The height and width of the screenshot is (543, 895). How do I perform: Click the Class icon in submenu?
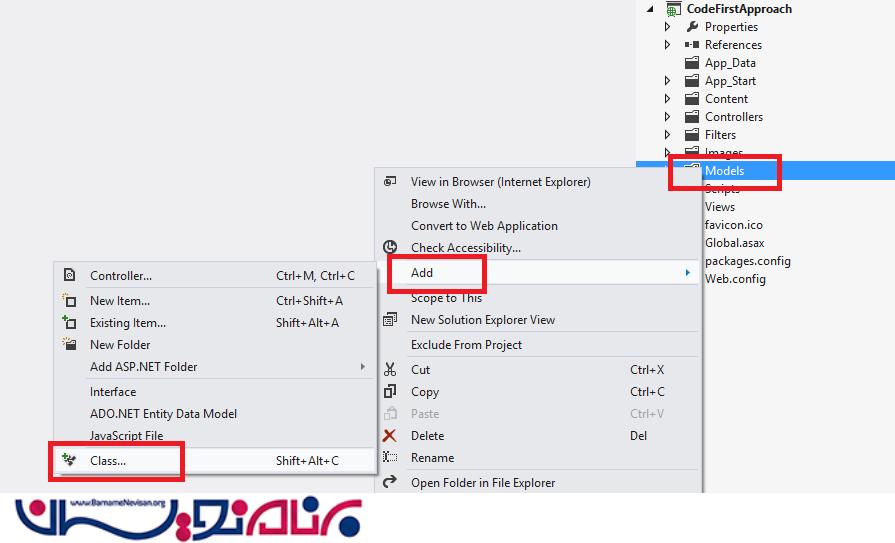69,460
